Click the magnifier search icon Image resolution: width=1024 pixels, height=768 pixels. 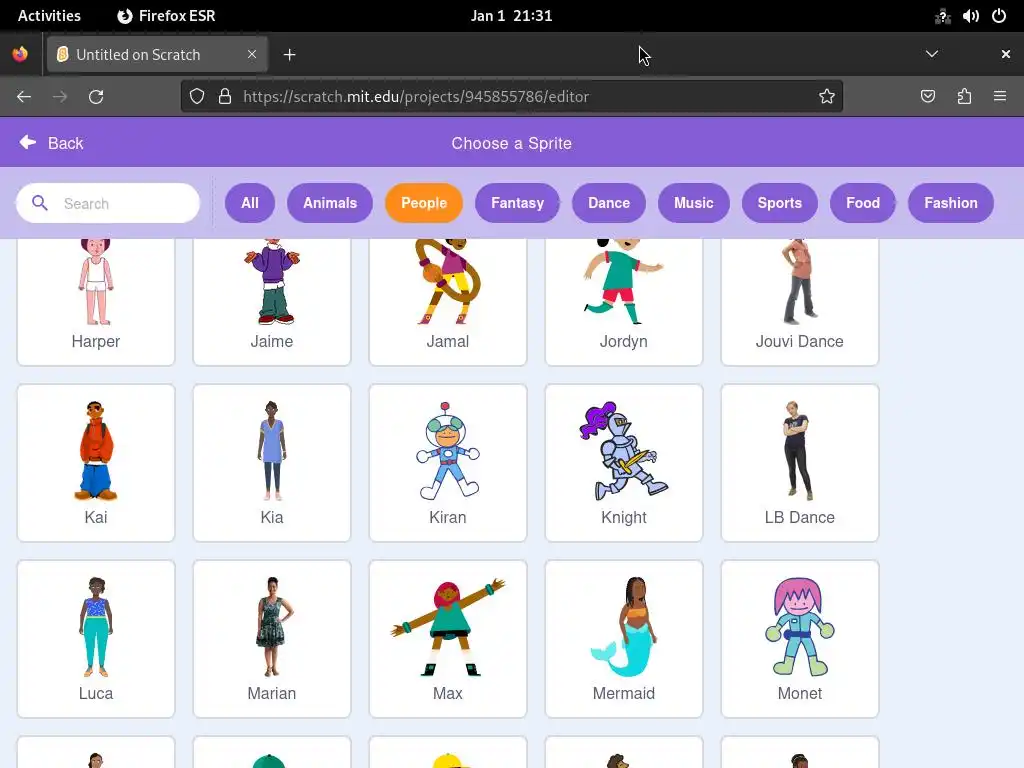click(40, 203)
